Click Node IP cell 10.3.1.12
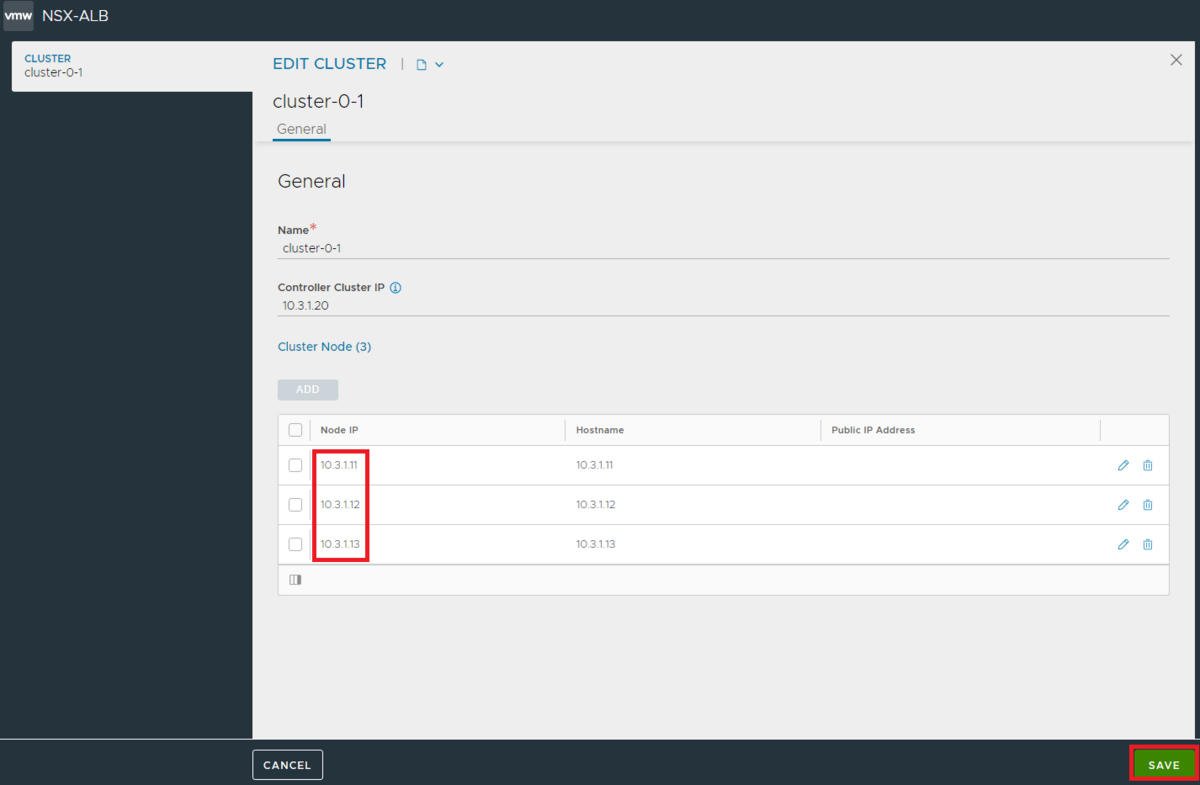This screenshot has height=785, width=1200. point(340,505)
